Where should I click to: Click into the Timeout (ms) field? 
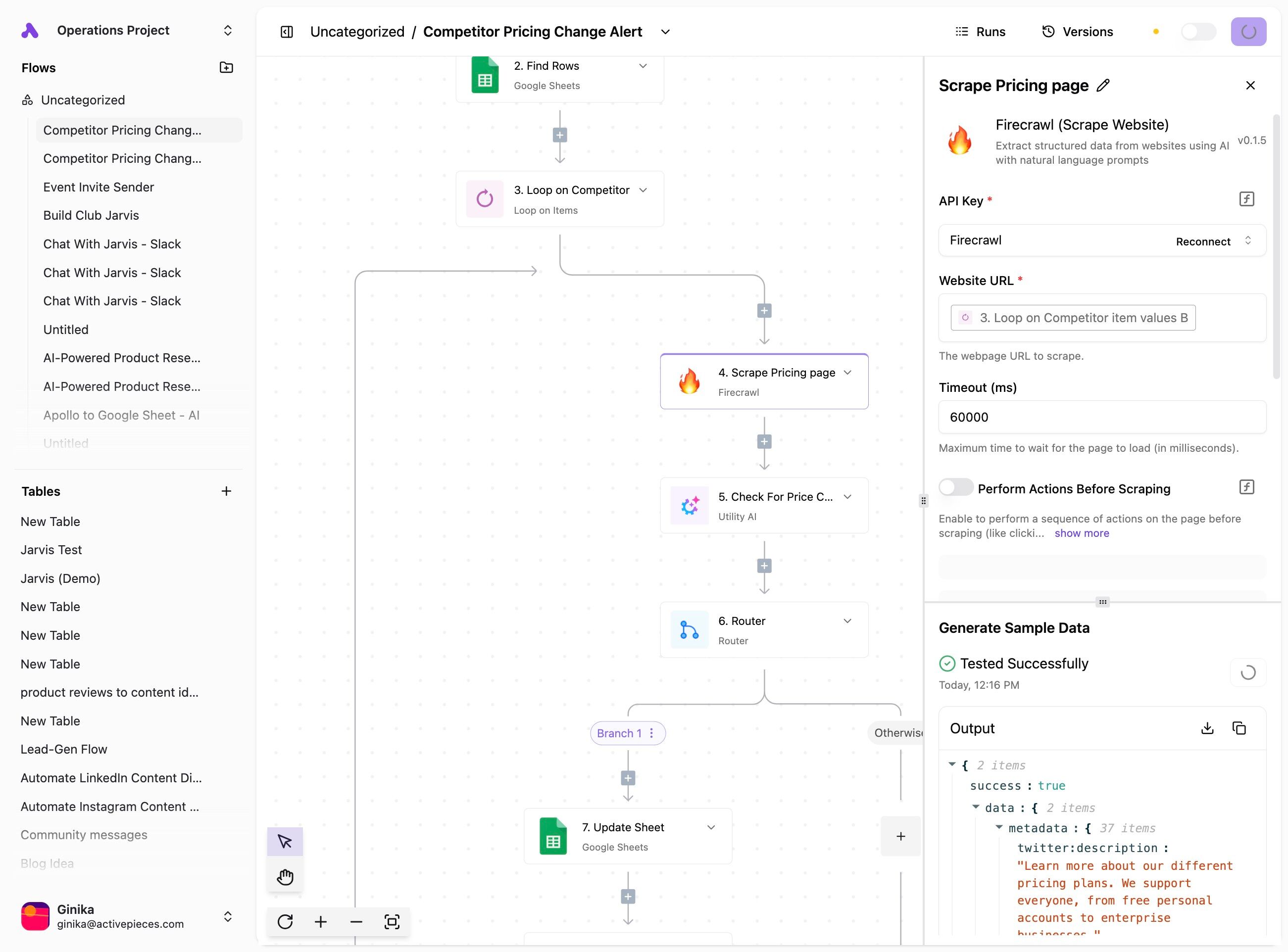[1101, 417]
